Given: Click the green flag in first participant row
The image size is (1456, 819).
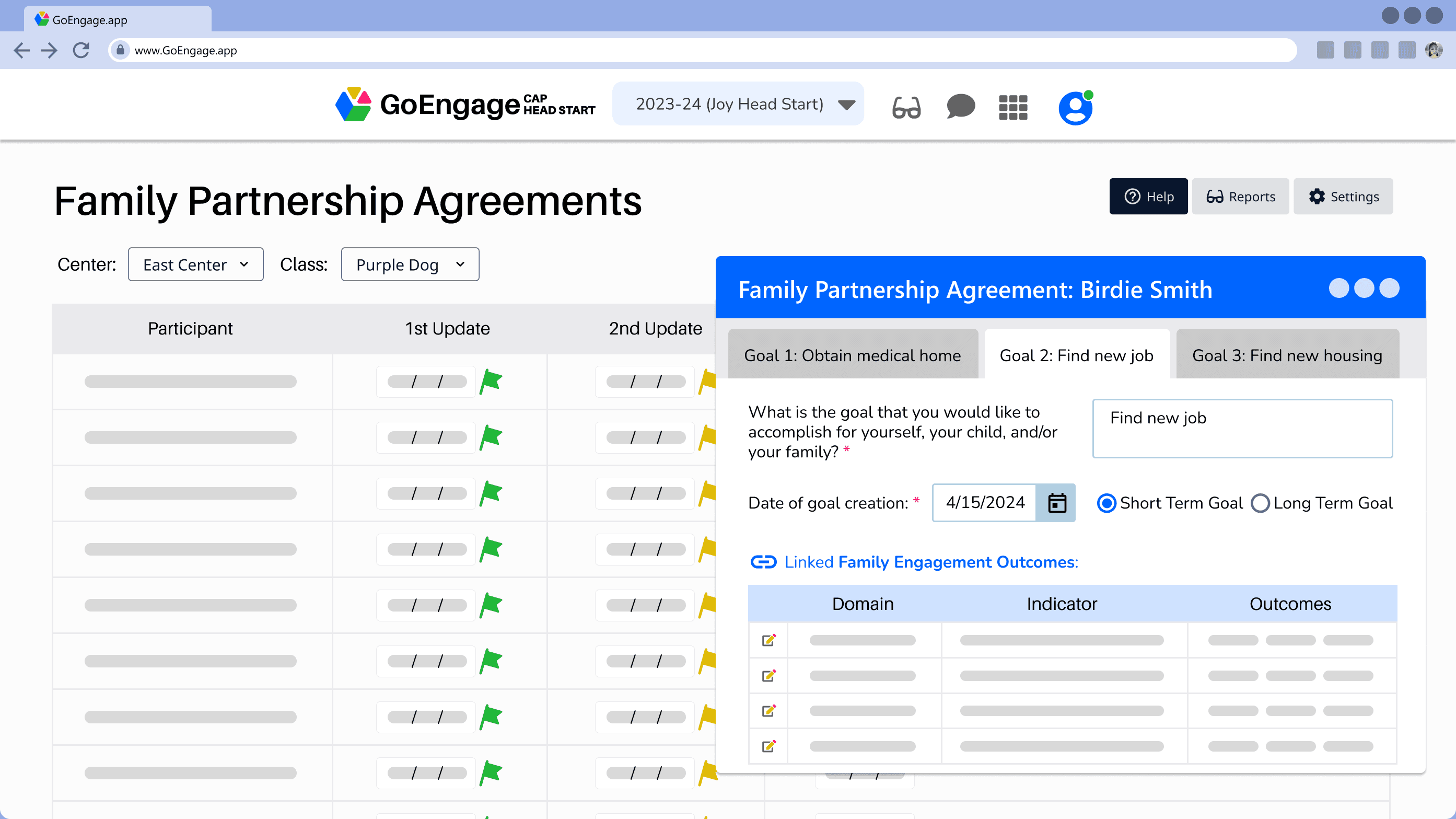Looking at the screenshot, I should 491,381.
